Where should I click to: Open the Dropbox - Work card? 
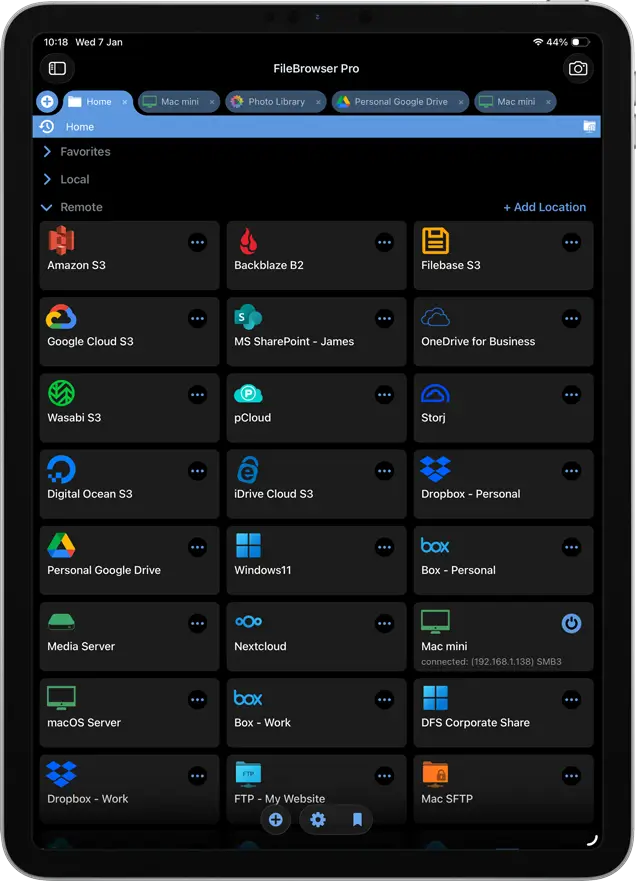click(x=129, y=789)
